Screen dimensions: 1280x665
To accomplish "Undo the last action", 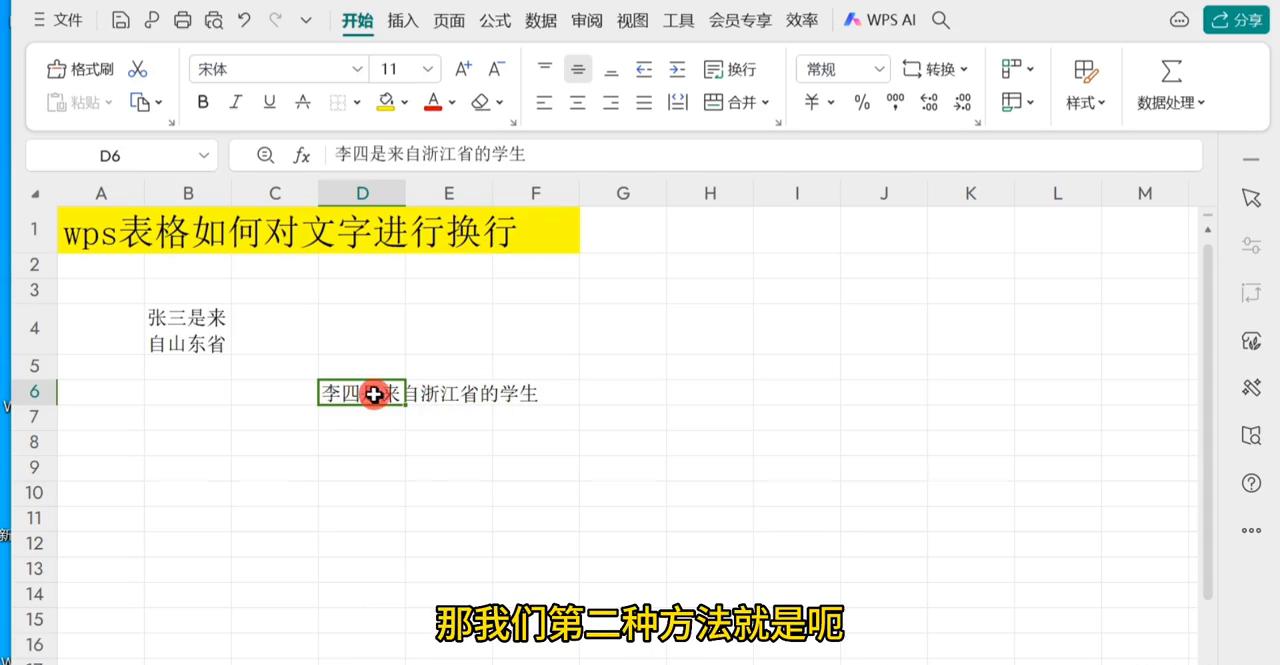I will coord(245,20).
